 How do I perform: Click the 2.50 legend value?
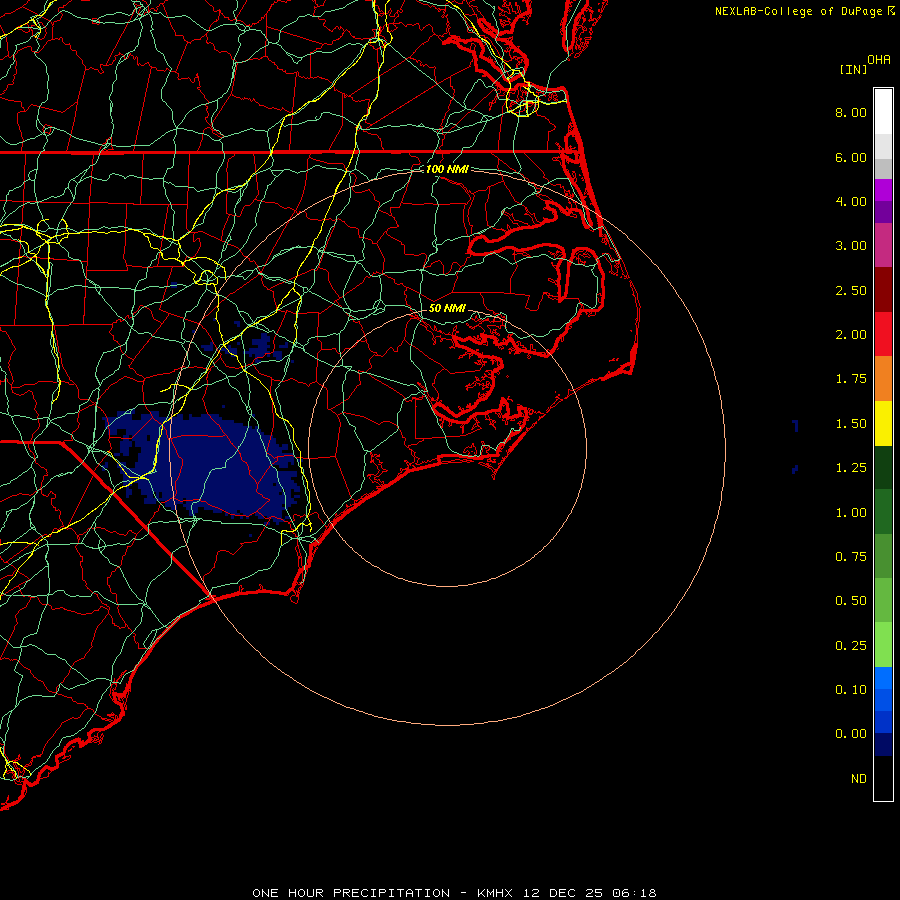pyautogui.click(x=851, y=290)
